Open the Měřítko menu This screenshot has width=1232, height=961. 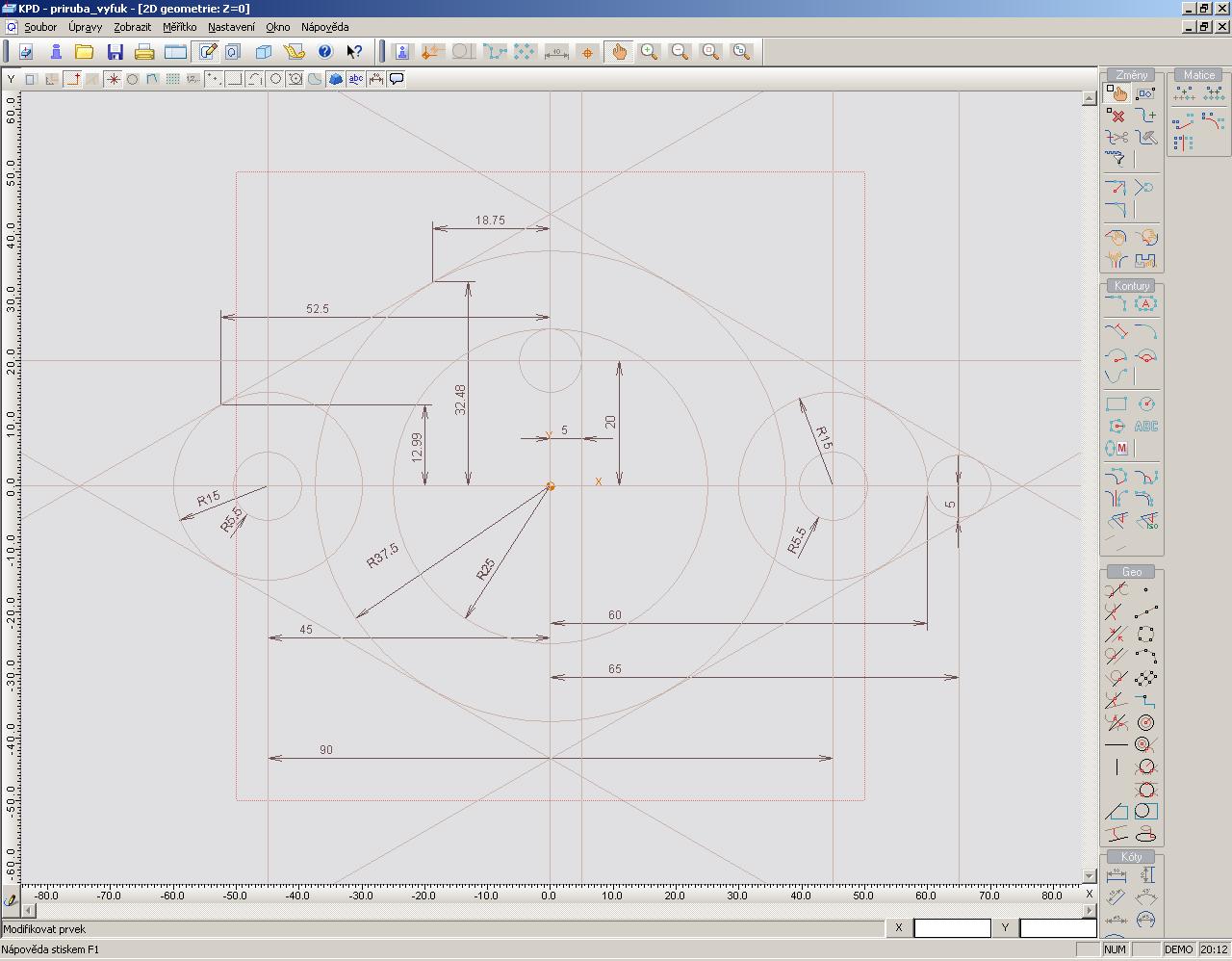click(x=179, y=27)
